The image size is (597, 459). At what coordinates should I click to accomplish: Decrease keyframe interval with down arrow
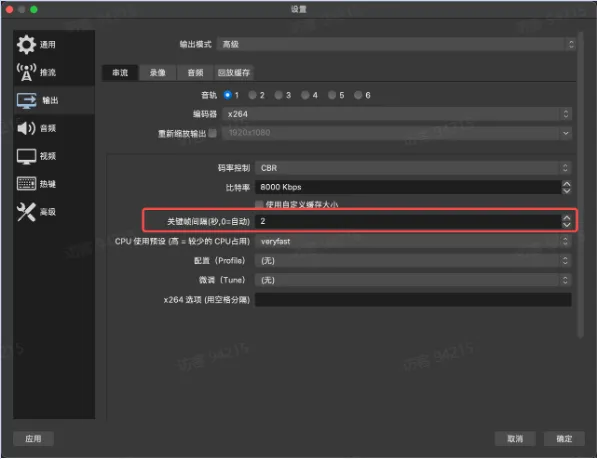[x=567, y=225]
